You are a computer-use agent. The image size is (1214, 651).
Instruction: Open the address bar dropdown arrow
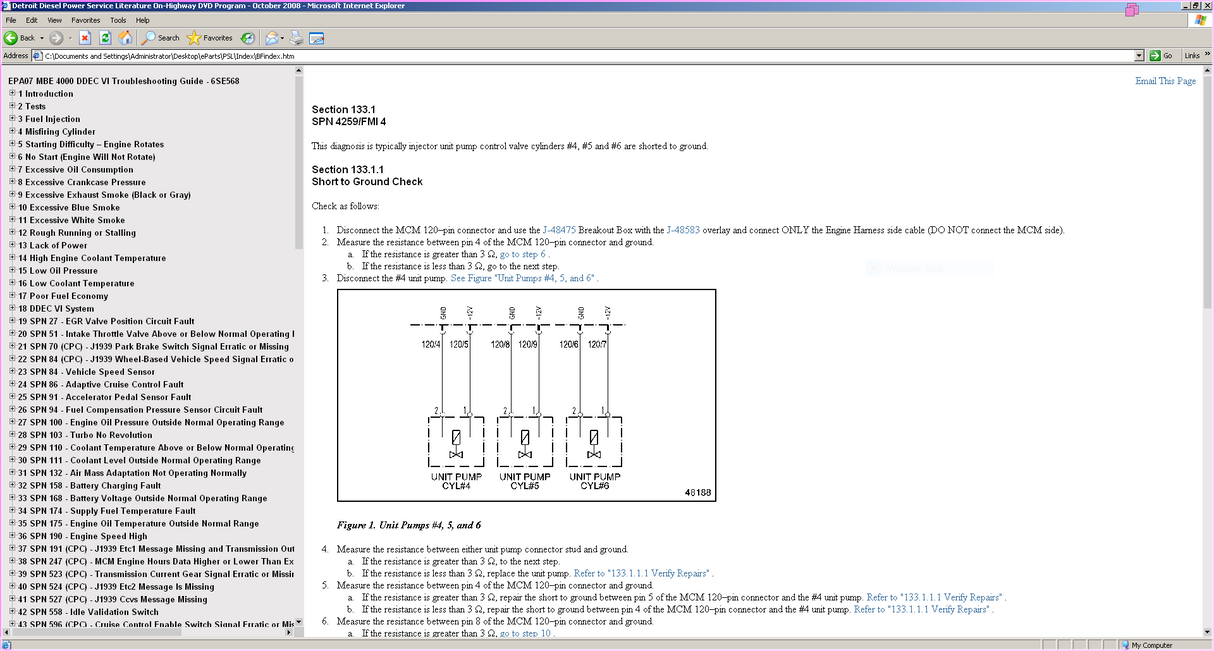point(1139,56)
